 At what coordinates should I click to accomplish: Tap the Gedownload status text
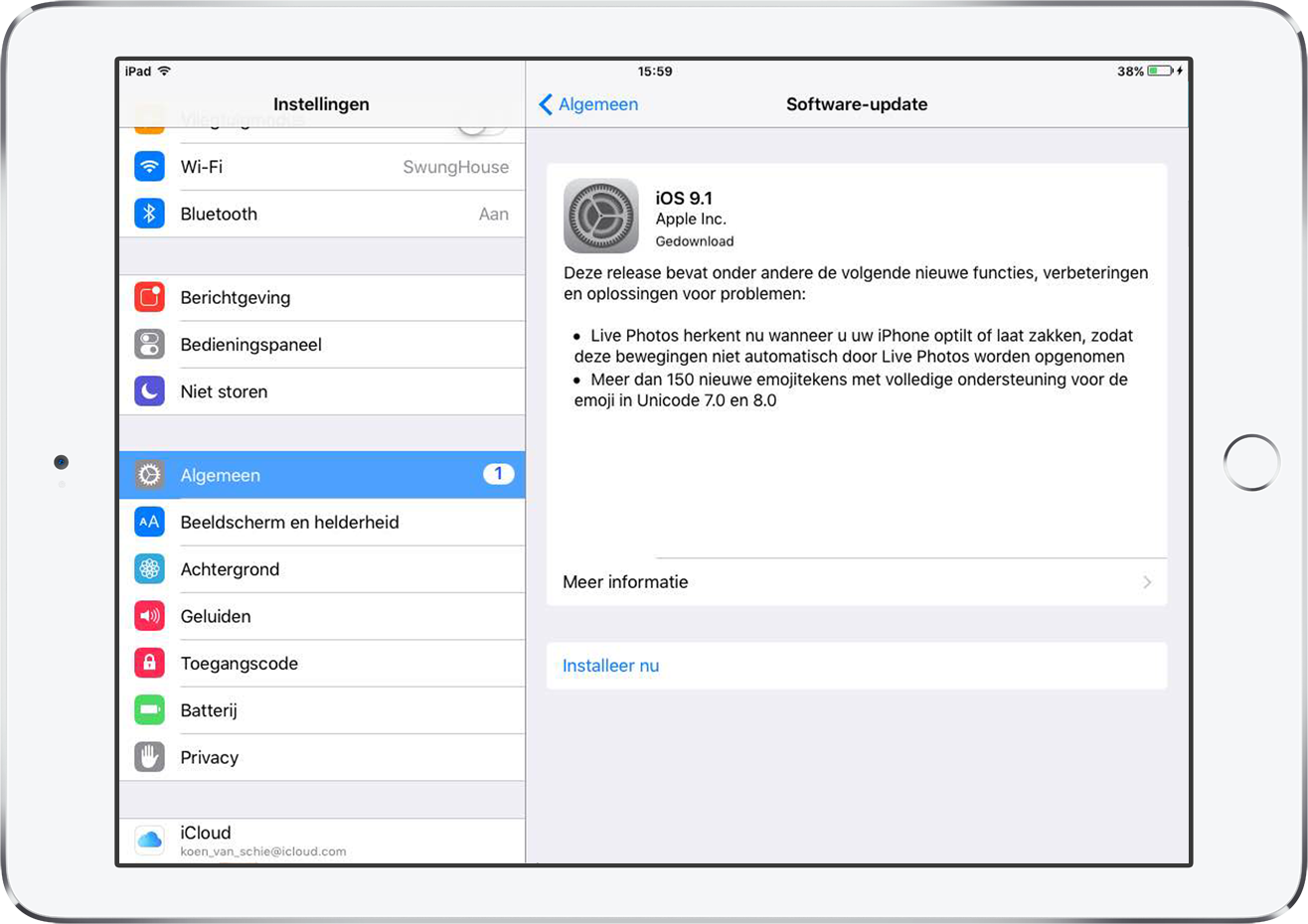pos(695,241)
